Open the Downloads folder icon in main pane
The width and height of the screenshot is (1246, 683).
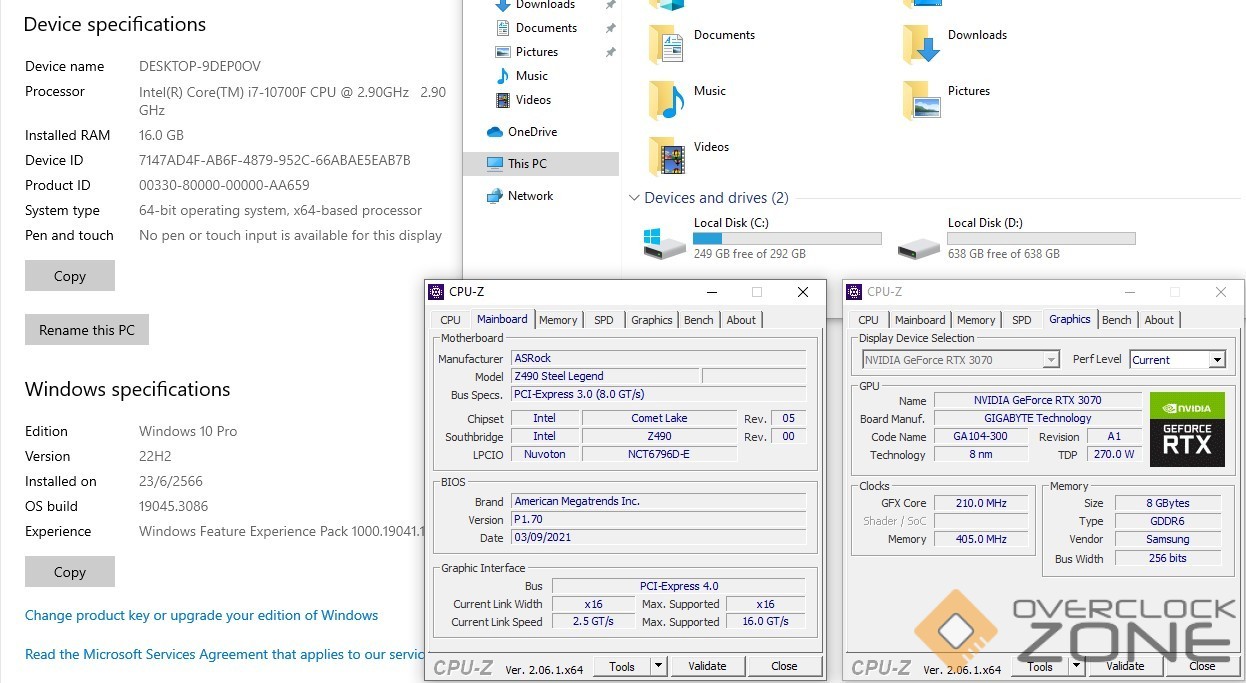point(921,45)
